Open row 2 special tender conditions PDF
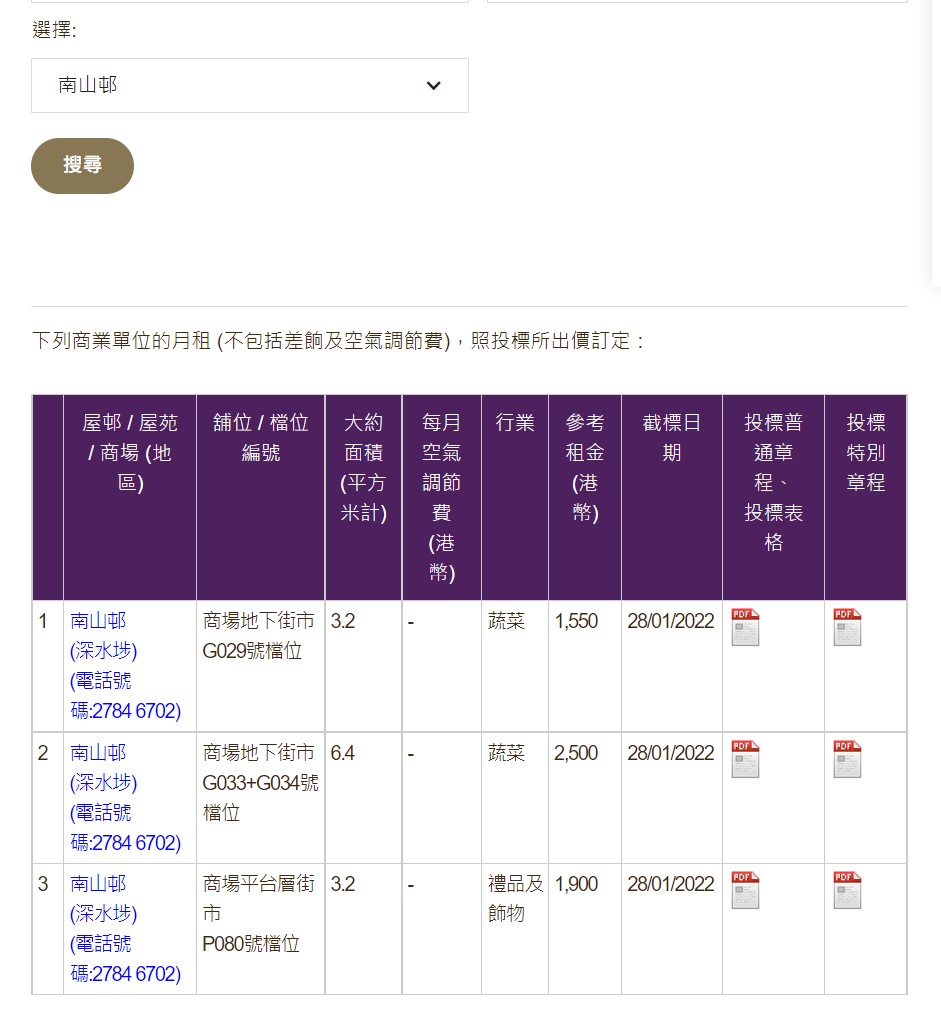 click(847, 759)
